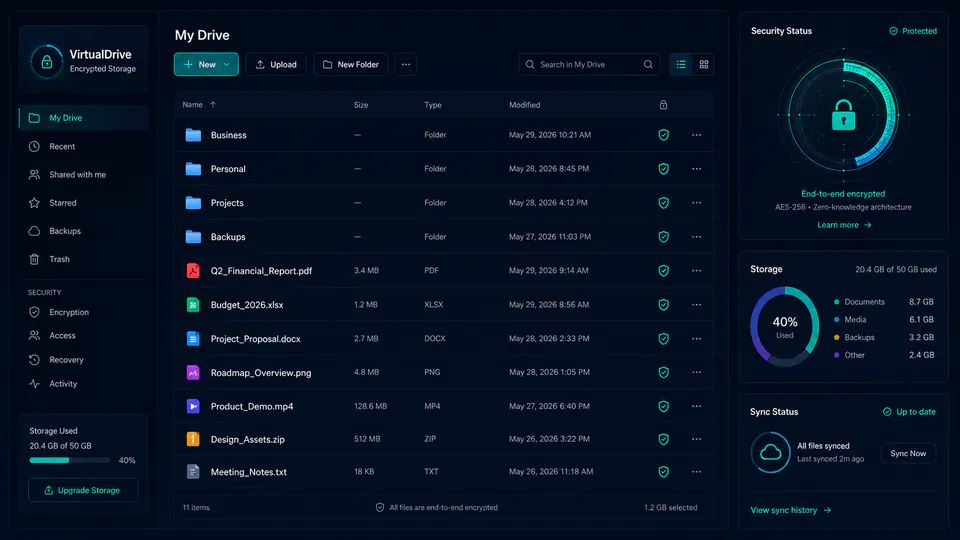Click the Documents legend color dot
This screenshot has width=960, height=540.
(836, 302)
